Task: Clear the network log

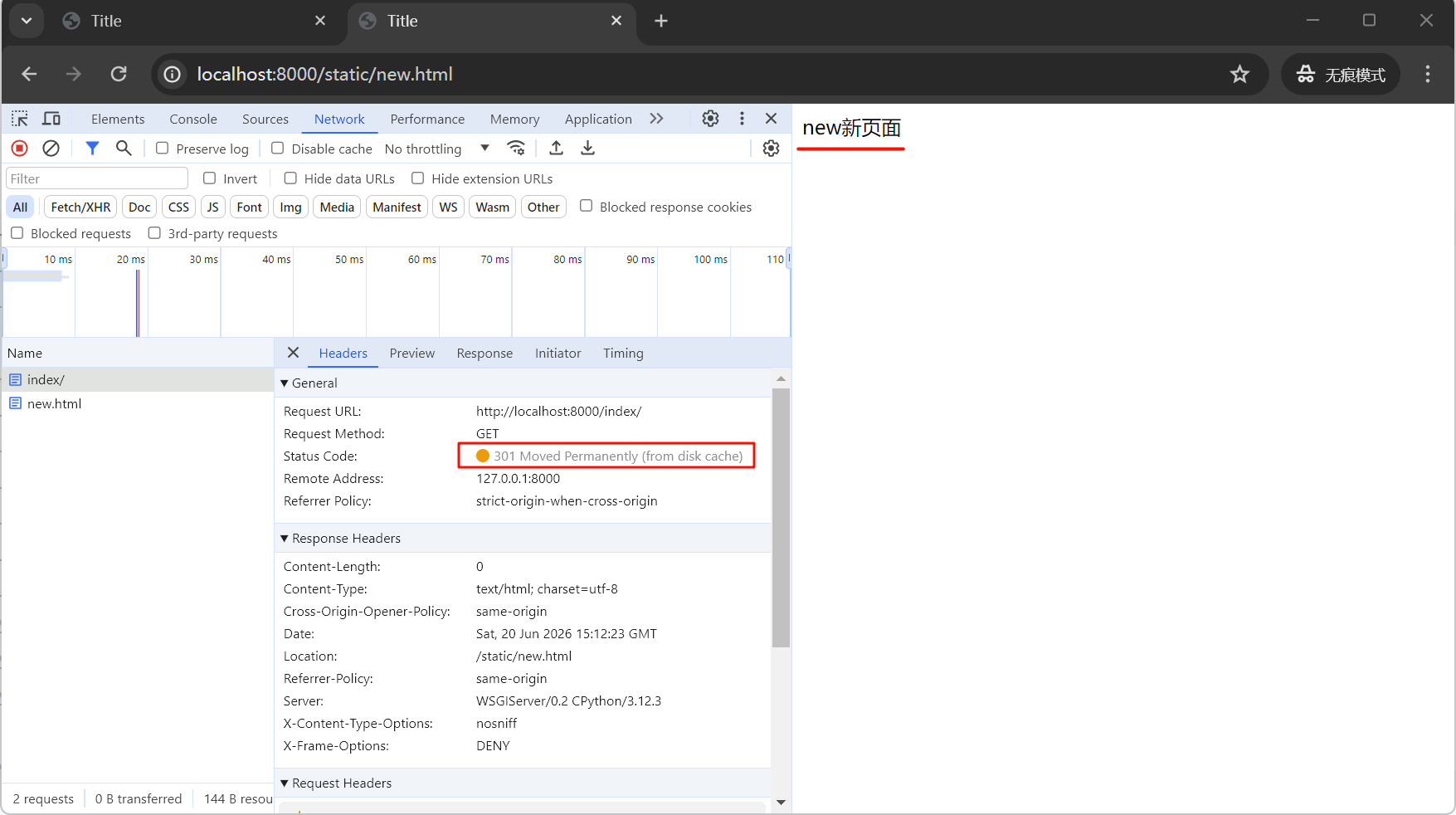Action: pos(51,148)
